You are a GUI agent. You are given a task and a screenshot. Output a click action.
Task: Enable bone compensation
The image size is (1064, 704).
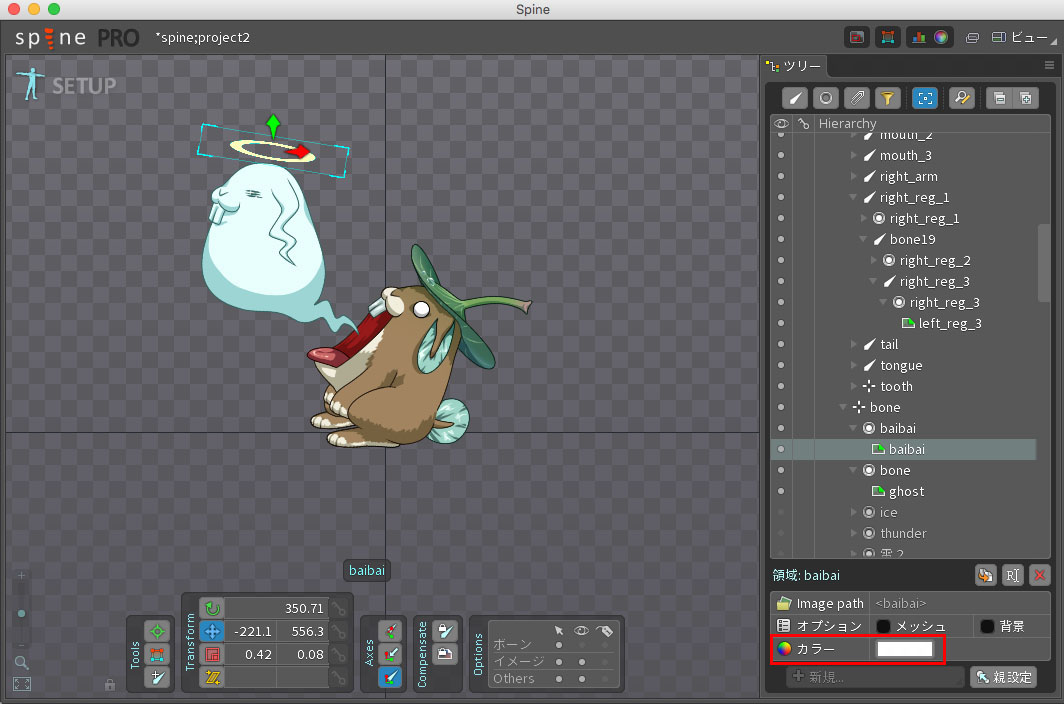444,631
